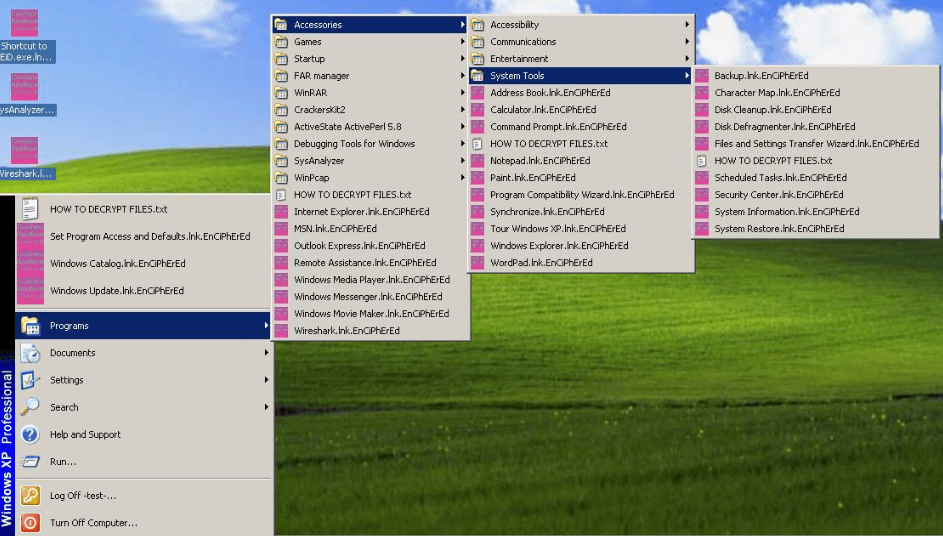The width and height of the screenshot is (943, 536).
Task: Select Paint.lnk.EnCiPhErEd
Action: (x=580, y=178)
